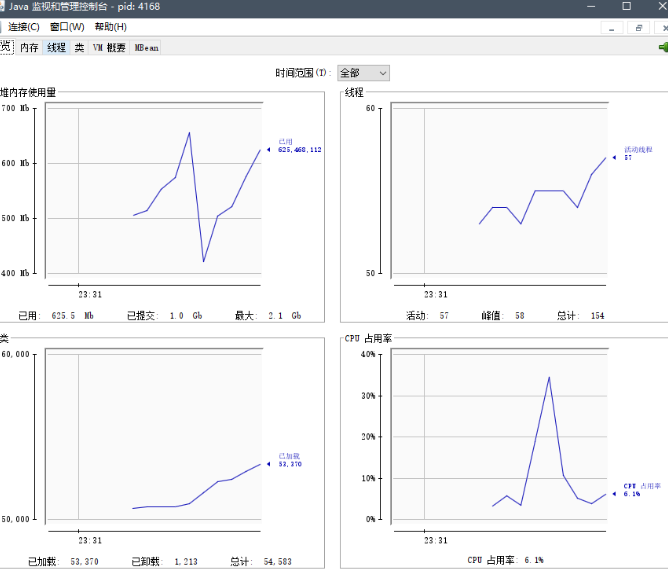
Task: Click the loaded classes chart
Action: point(154,436)
